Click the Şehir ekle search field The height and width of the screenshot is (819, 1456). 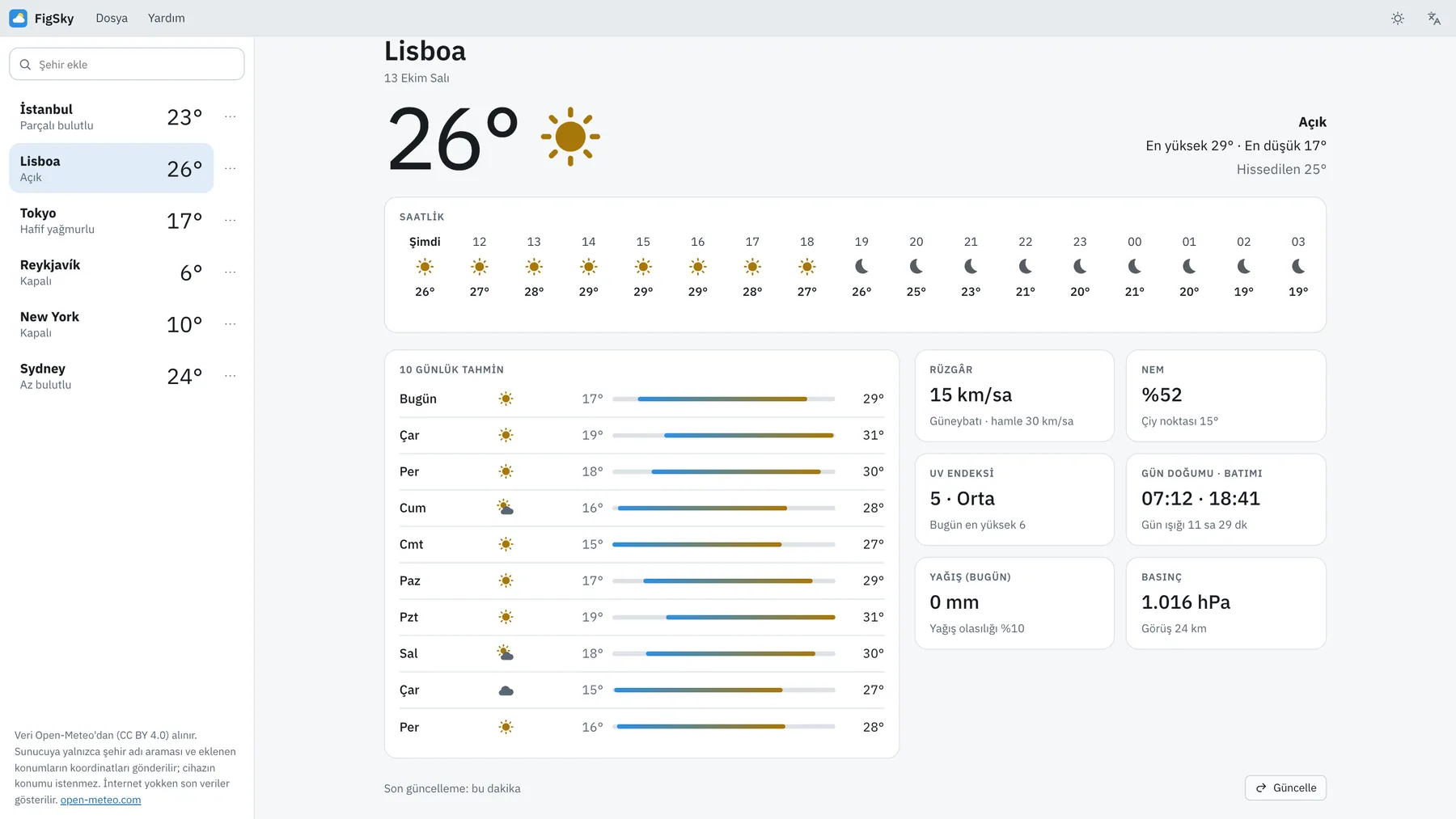tap(127, 64)
